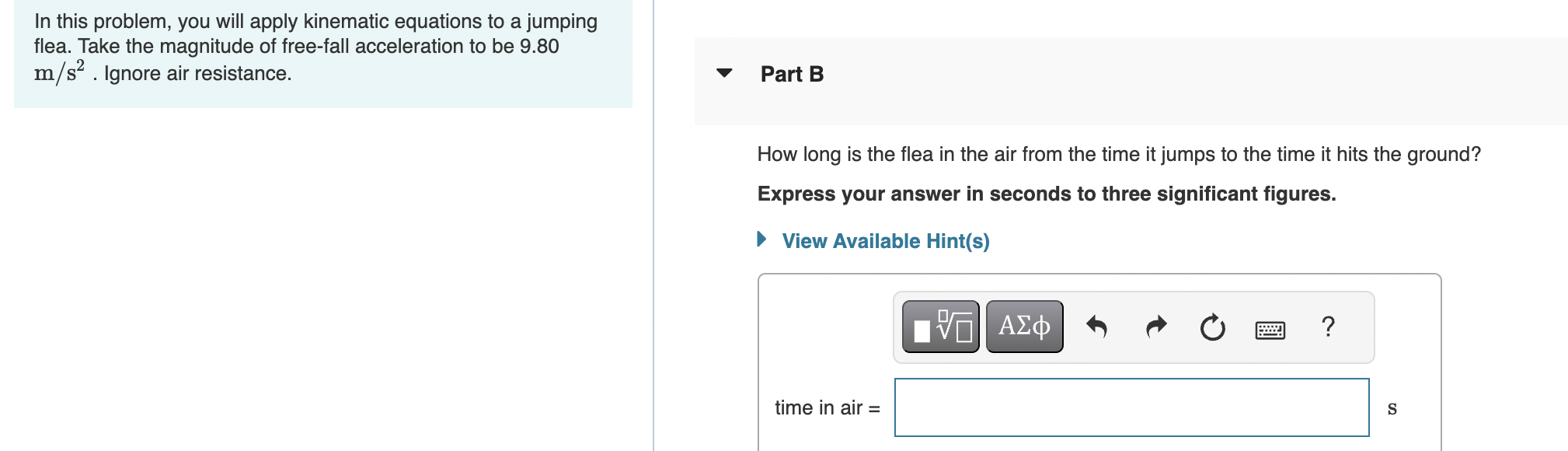Open the Greek symbols ΑΣφ menu
Image resolution: width=1568 pixels, height=451 pixels.
click(1023, 327)
